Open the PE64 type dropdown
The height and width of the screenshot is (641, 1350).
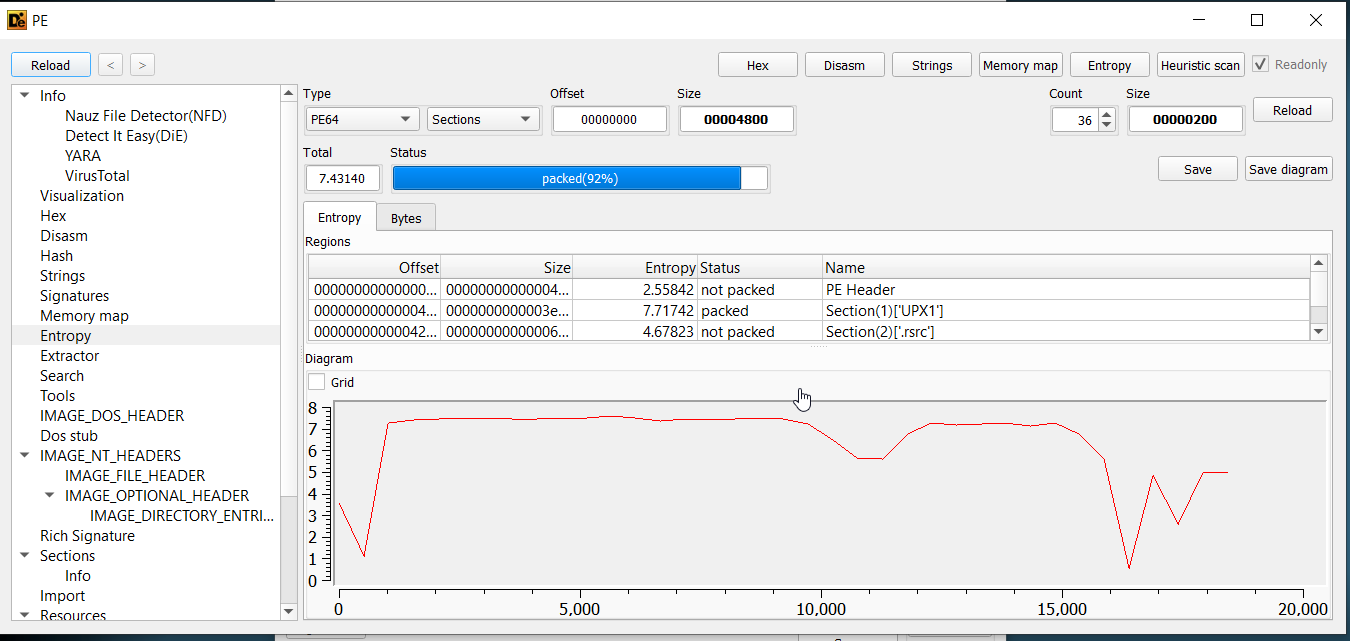click(x=362, y=119)
